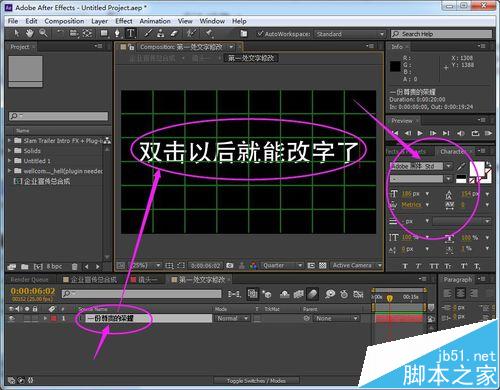This screenshot has width=500, height=390.
Task: Click Last Frame button in Preview
Action: pos(446,133)
